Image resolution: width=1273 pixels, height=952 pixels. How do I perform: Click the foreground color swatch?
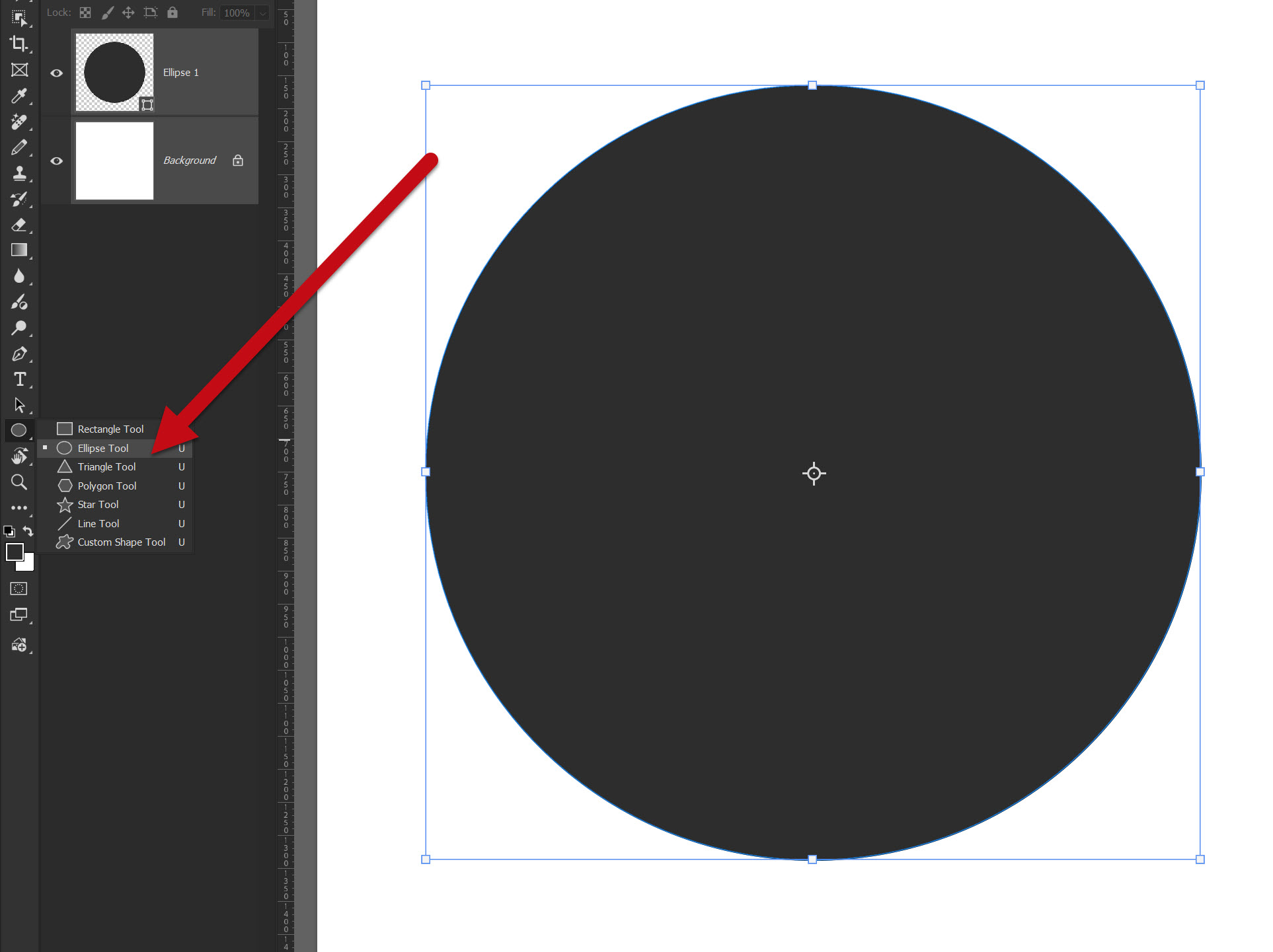[x=14, y=552]
